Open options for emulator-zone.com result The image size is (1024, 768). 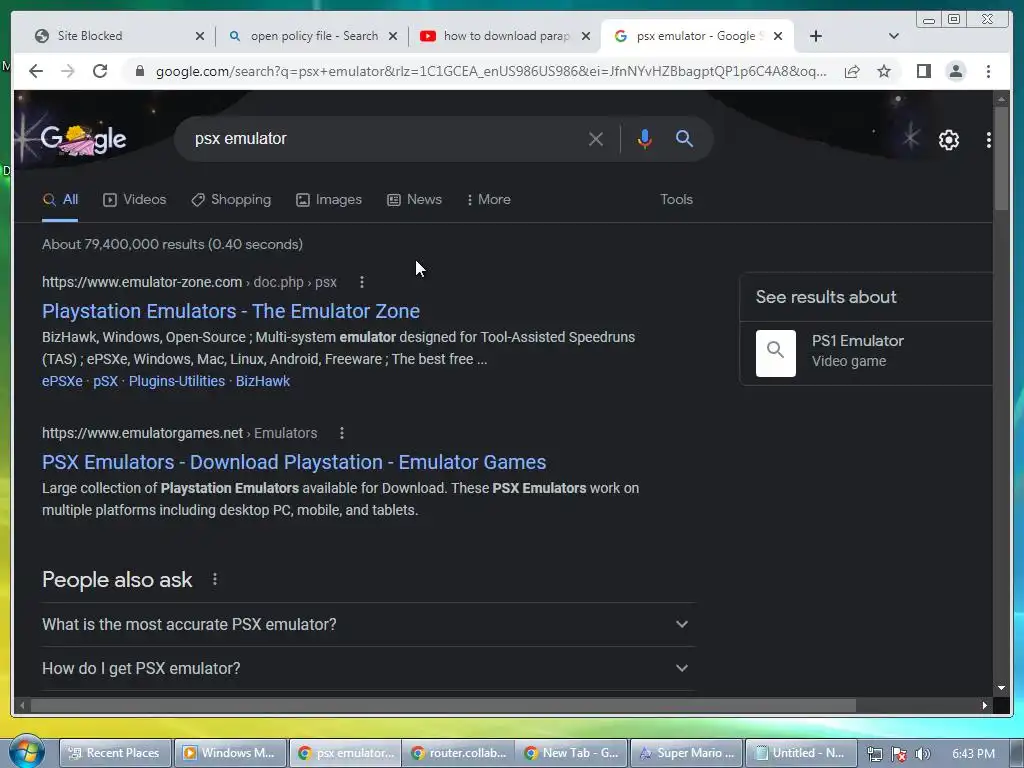click(x=362, y=282)
